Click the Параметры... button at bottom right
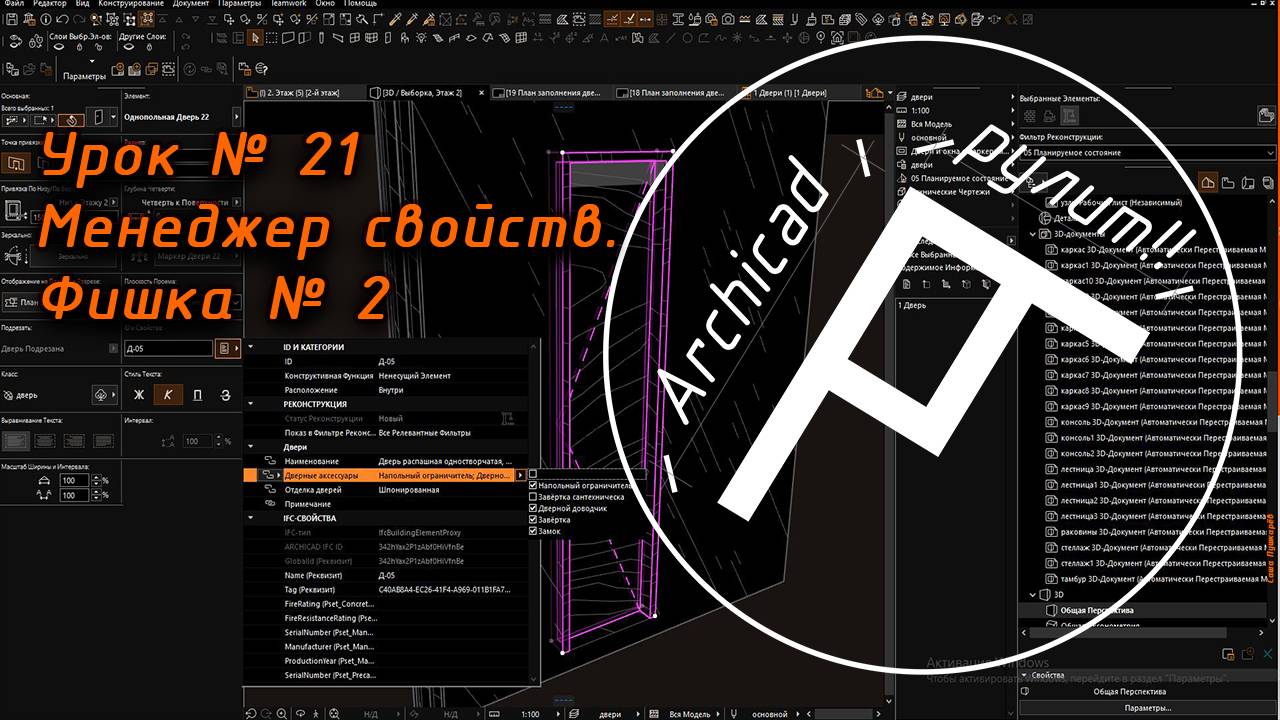1280x720 pixels. click(x=1146, y=708)
